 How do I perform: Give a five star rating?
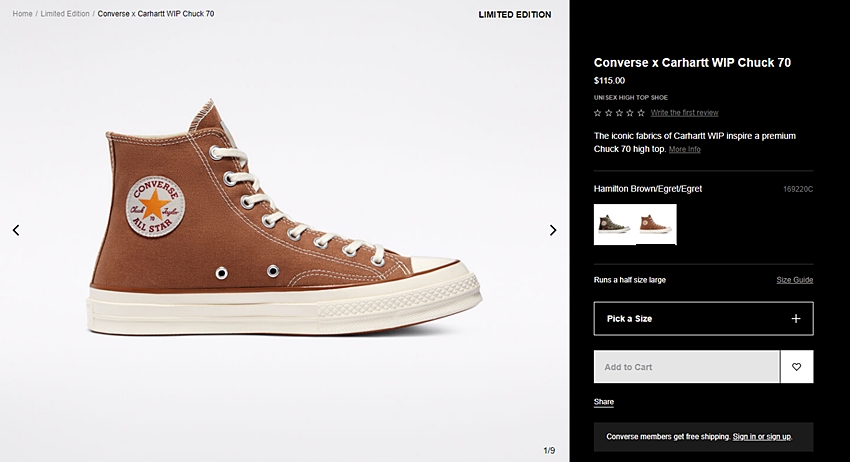[641, 113]
